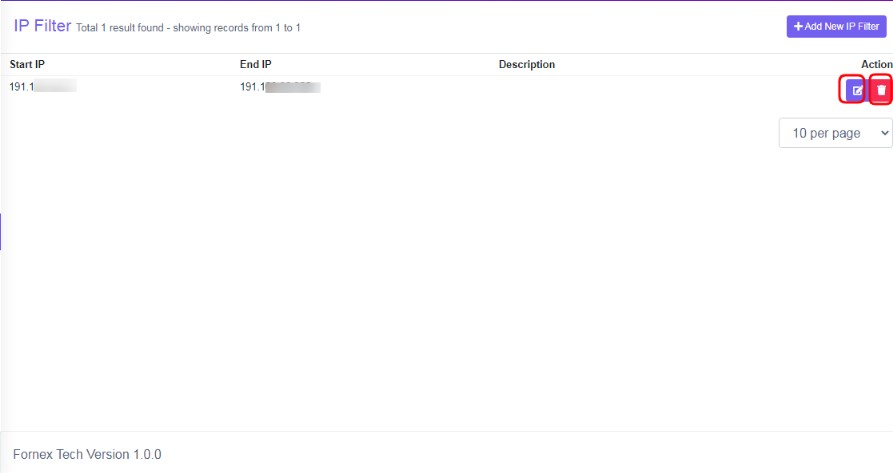Click Add New IP Filter button
The width and height of the screenshot is (893, 473).
pyautogui.click(x=836, y=26)
